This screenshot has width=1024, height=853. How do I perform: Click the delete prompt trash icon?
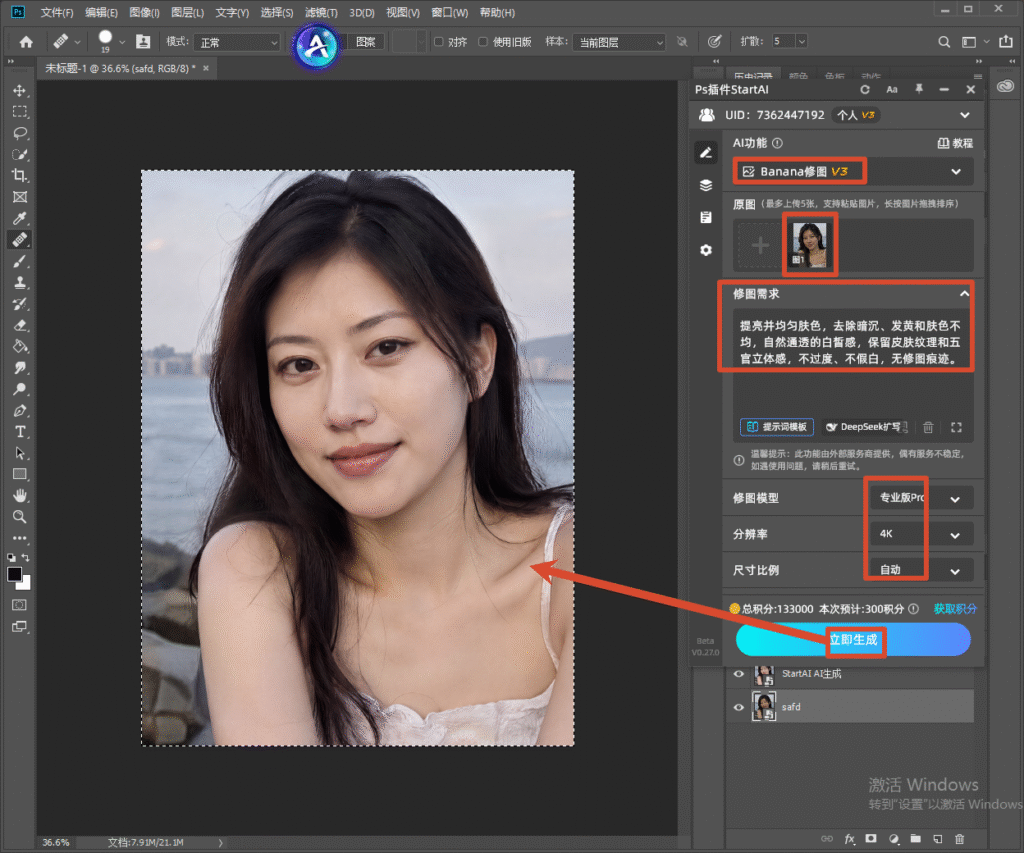tap(928, 427)
